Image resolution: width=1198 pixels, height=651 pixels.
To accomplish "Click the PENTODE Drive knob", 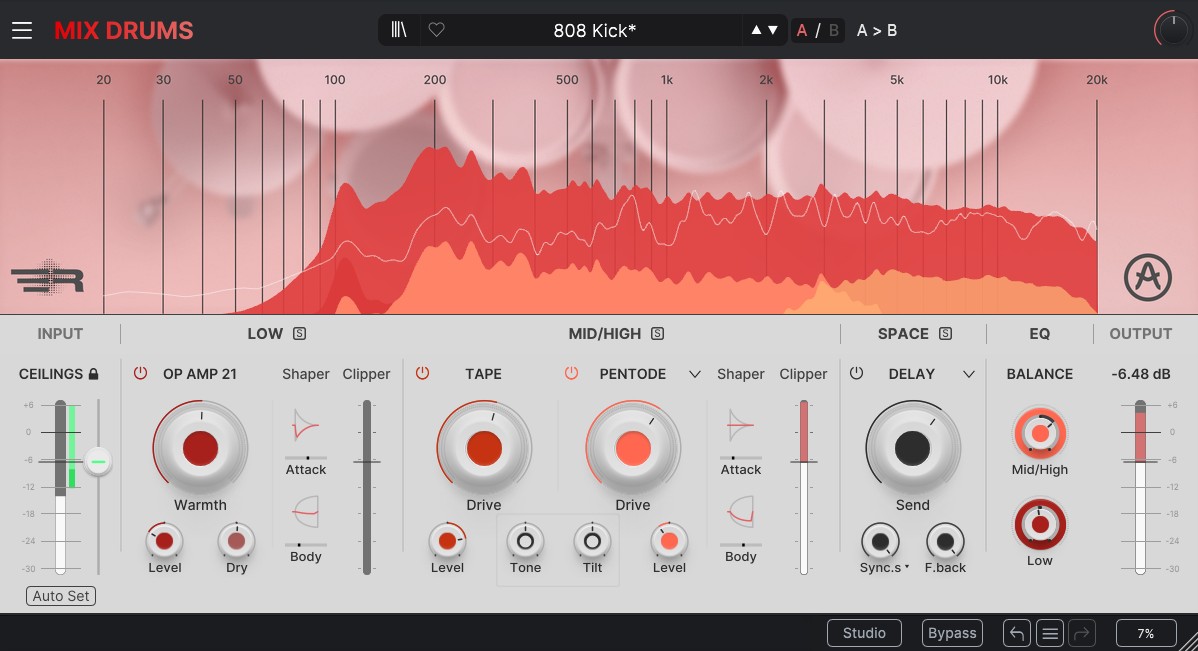I will pyautogui.click(x=633, y=449).
